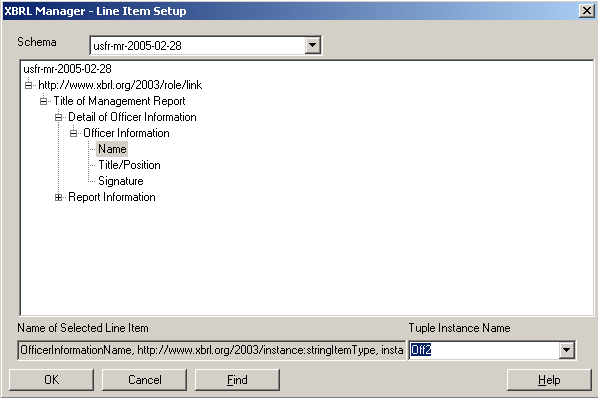The height and width of the screenshot is (398, 598).
Task: Select the Report Information tree item
Action: pyautogui.click(x=112, y=197)
